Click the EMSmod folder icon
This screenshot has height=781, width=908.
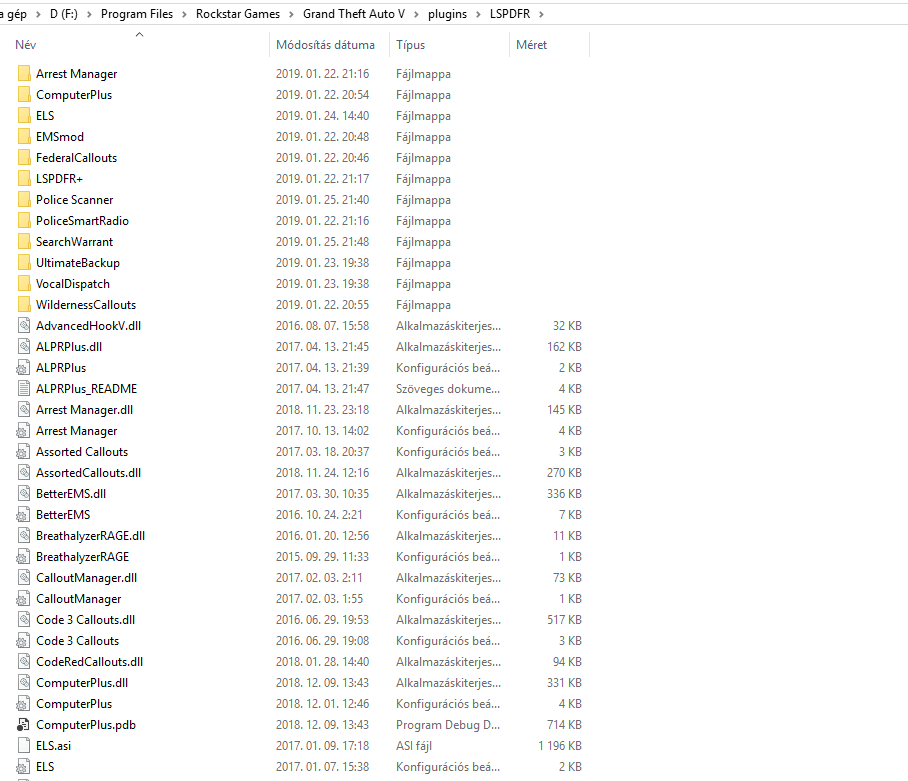click(24, 137)
